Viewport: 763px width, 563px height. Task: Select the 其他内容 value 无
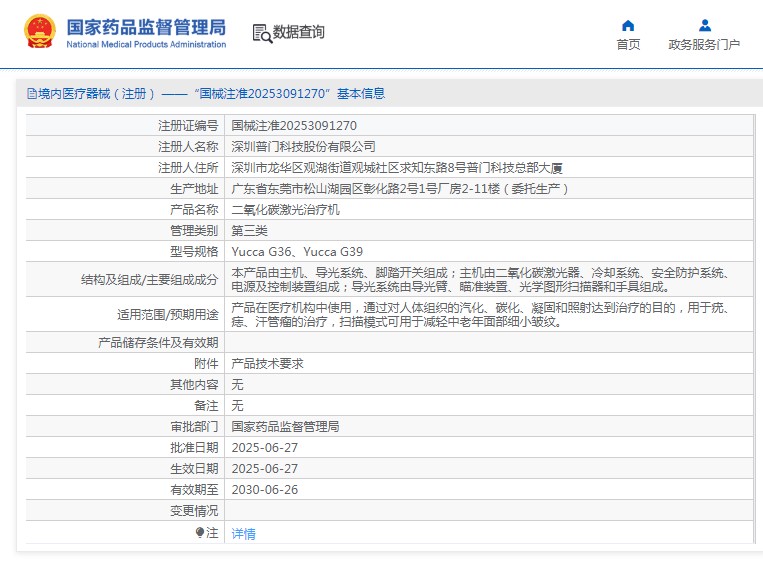237,384
